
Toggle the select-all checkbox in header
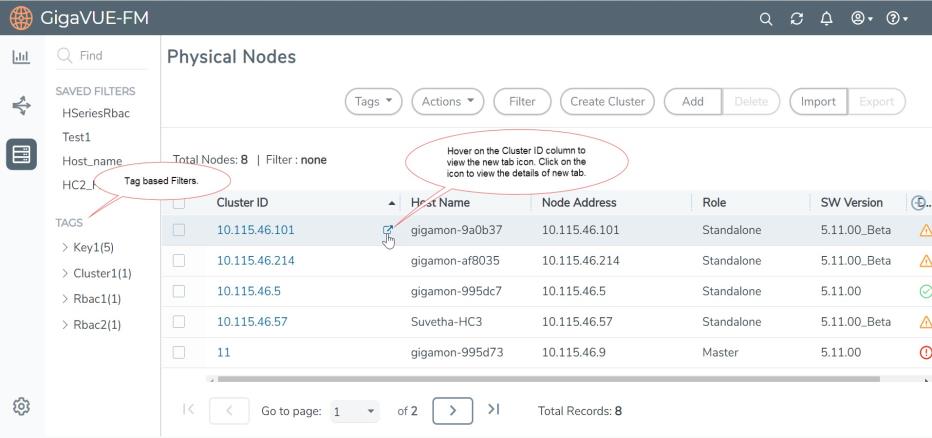pos(179,203)
